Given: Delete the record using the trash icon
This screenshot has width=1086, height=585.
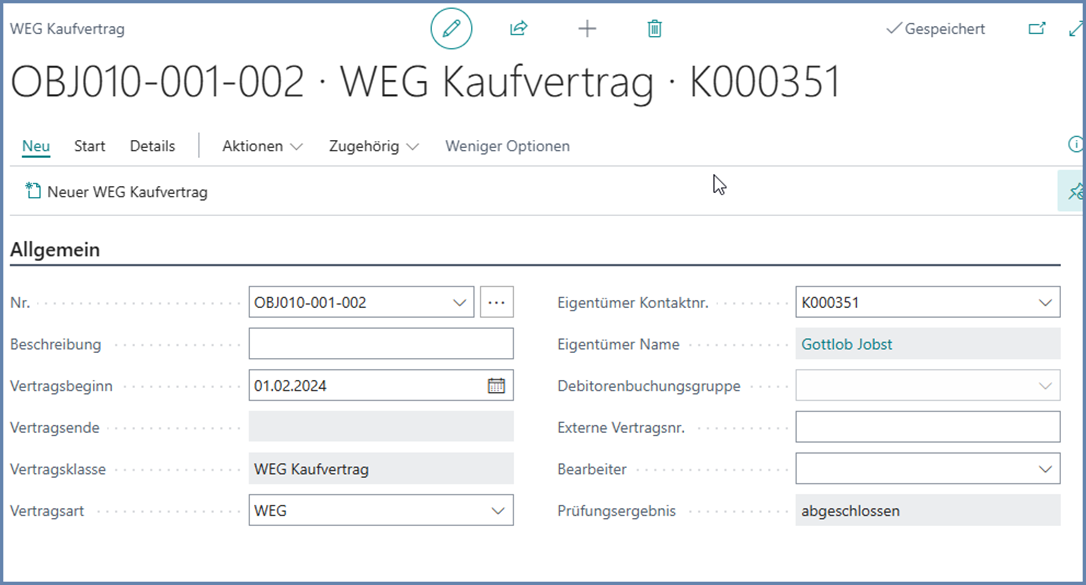Looking at the screenshot, I should pyautogui.click(x=654, y=28).
